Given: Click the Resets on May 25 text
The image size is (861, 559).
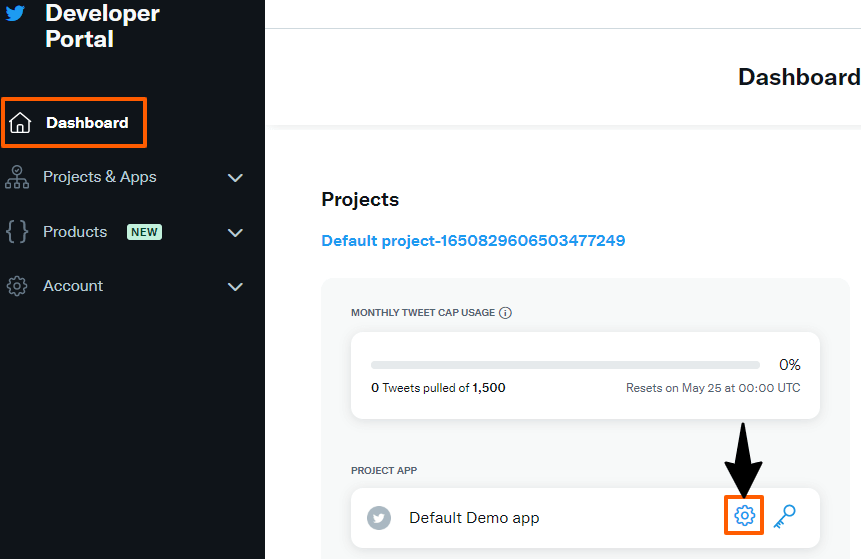Looking at the screenshot, I should pyautogui.click(x=713, y=388).
